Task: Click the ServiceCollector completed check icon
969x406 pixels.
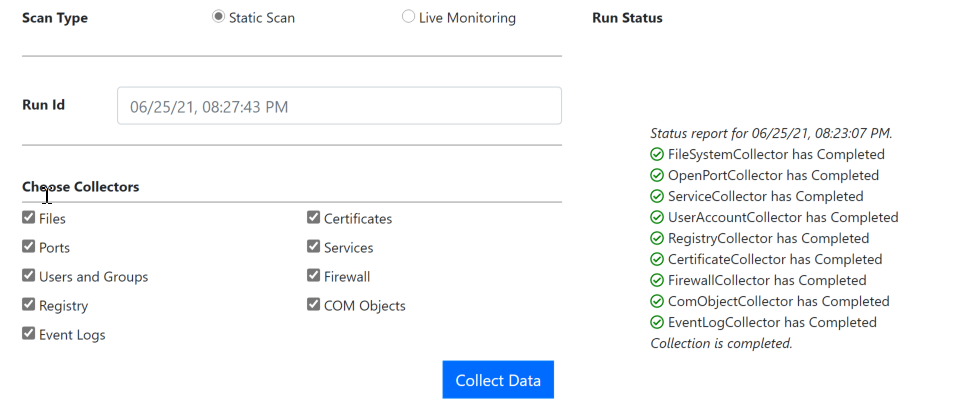Action: (x=657, y=197)
